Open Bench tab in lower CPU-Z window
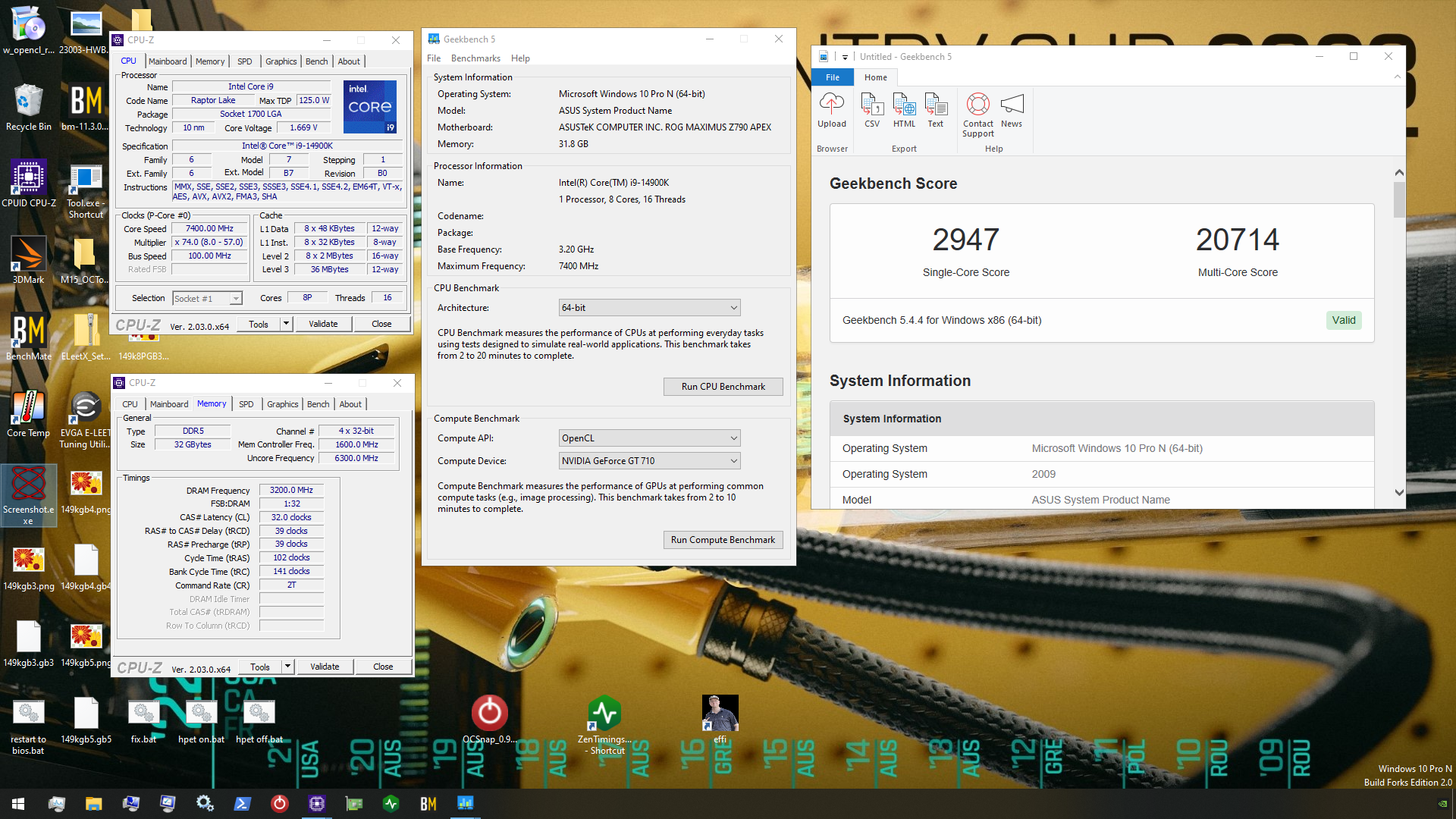The image size is (1456, 819). point(318,404)
